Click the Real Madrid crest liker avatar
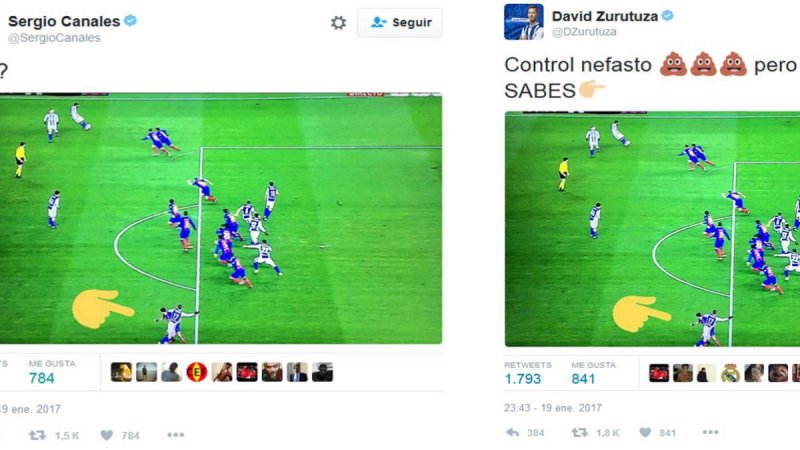The height and width of the screenshot is (450, 800). tap(730, 373)
